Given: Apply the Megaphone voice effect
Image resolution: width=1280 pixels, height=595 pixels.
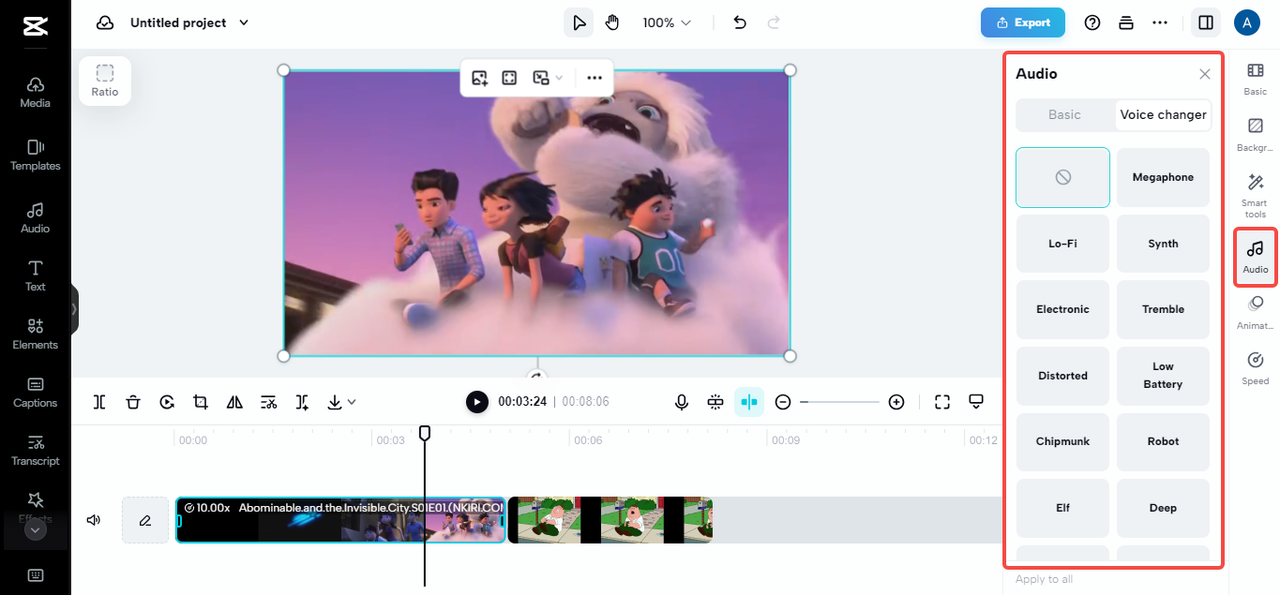Looking at the screenshot, I should (1163, 177).
